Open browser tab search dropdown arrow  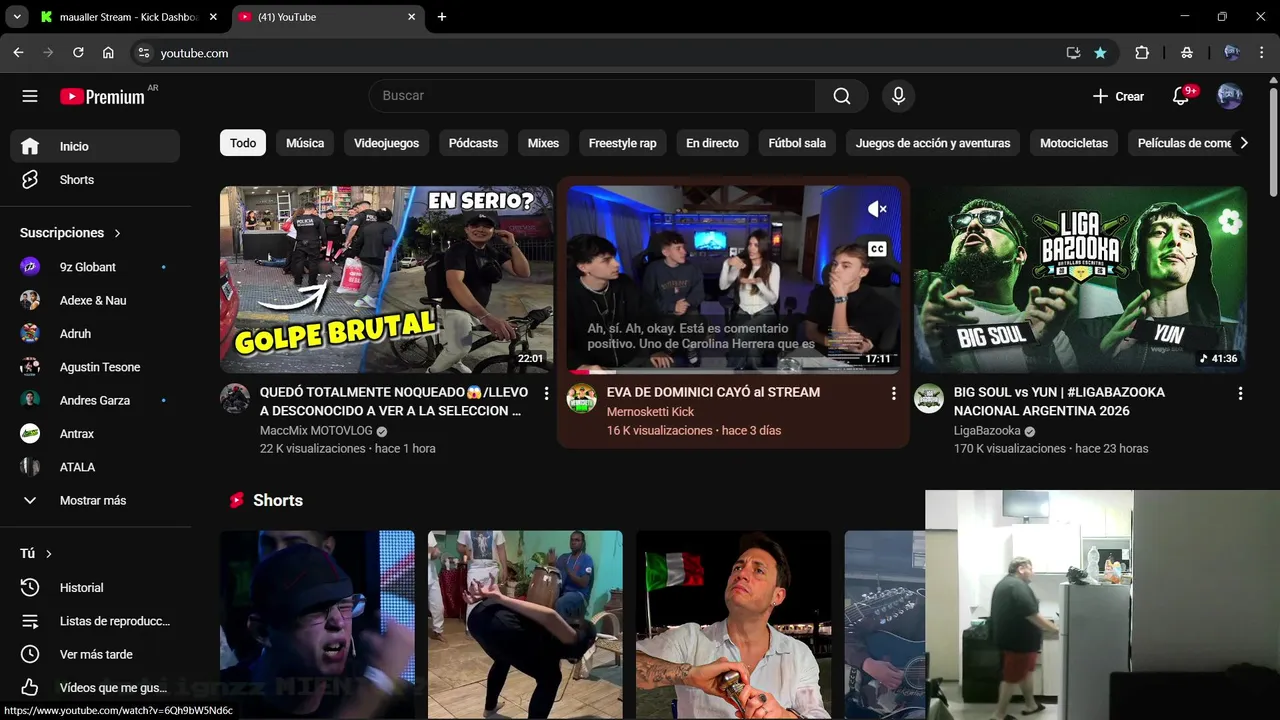click(x=17, y=17)
